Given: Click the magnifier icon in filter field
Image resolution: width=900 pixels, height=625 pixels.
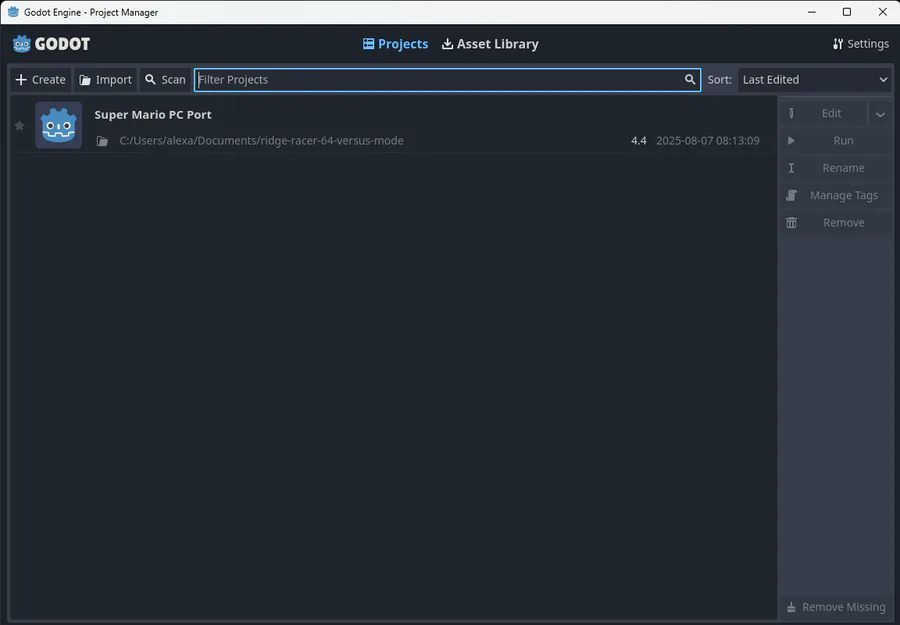Looking at the screenshot, I should pyautogui.click(x=690, y=80).
